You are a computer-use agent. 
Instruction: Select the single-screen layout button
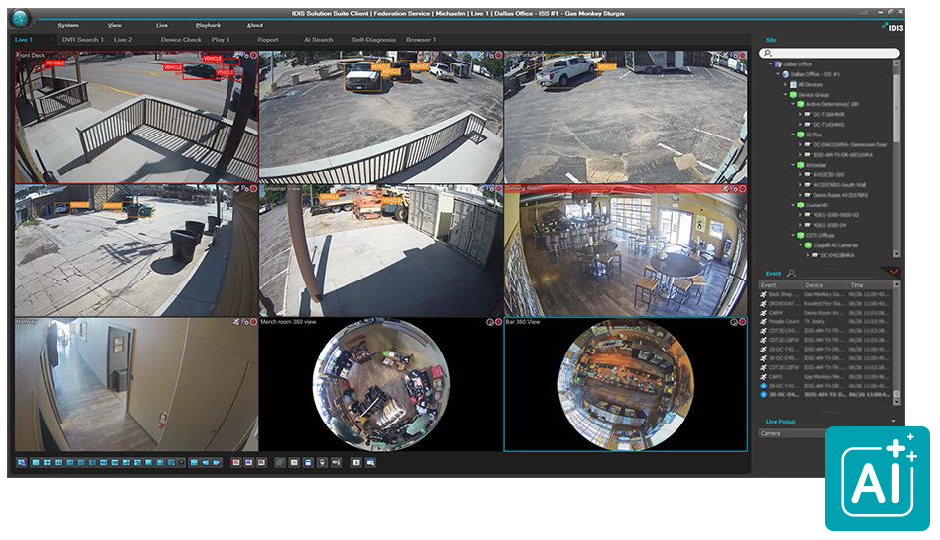35,463
